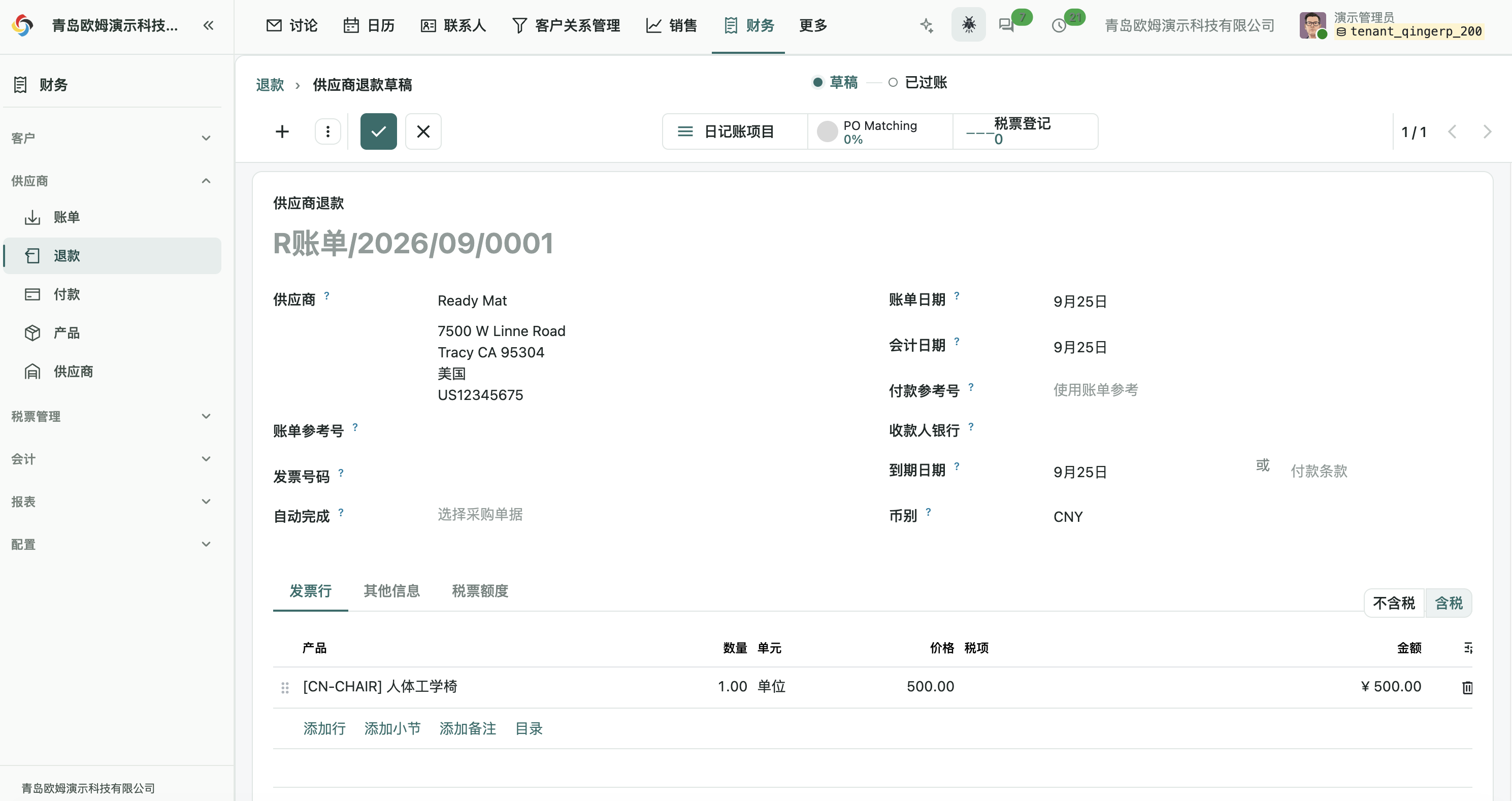Cancel with the X button
1512x801 pixels.
(x=423, y=131)
